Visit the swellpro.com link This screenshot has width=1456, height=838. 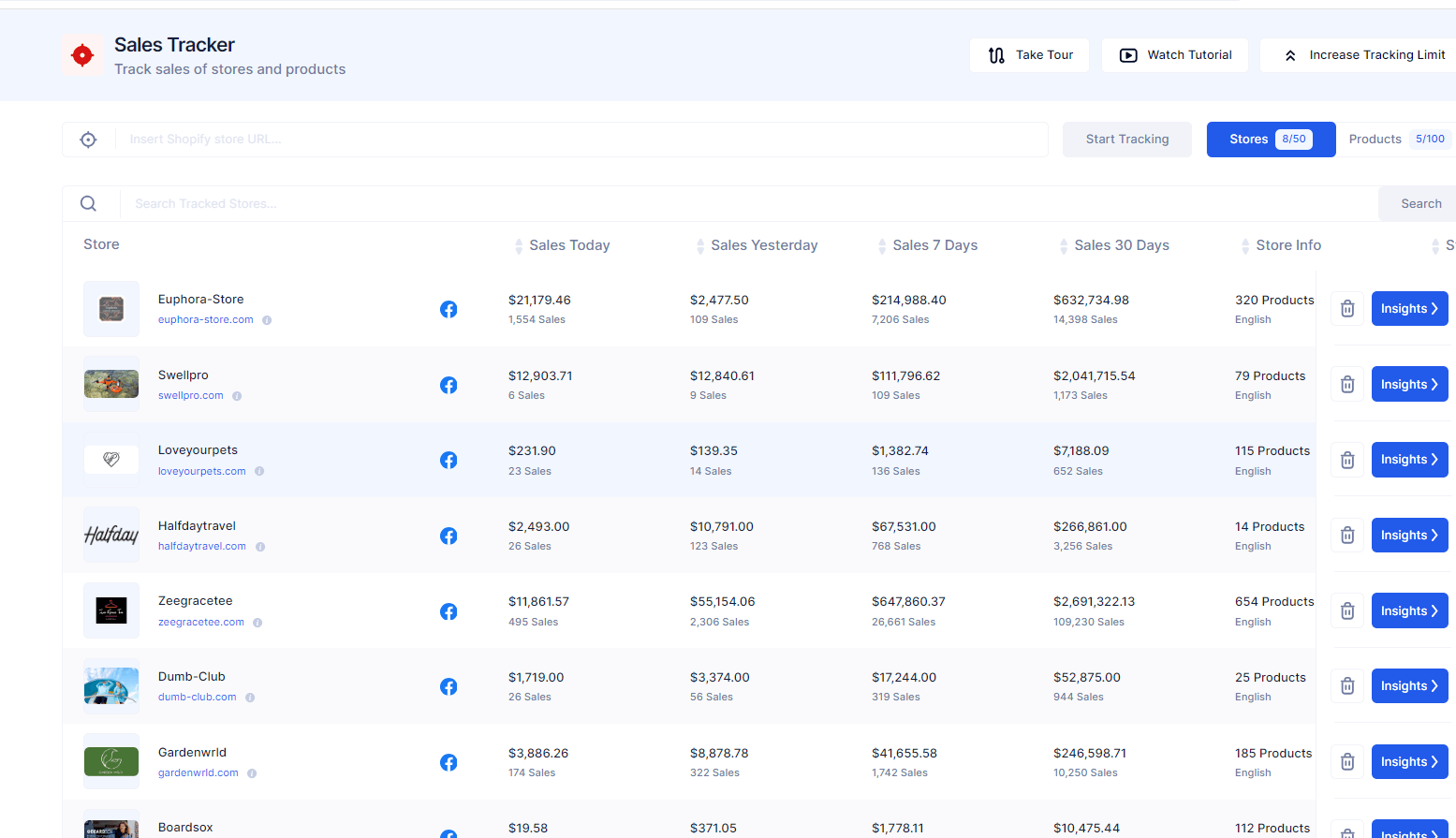click(191, 396)
